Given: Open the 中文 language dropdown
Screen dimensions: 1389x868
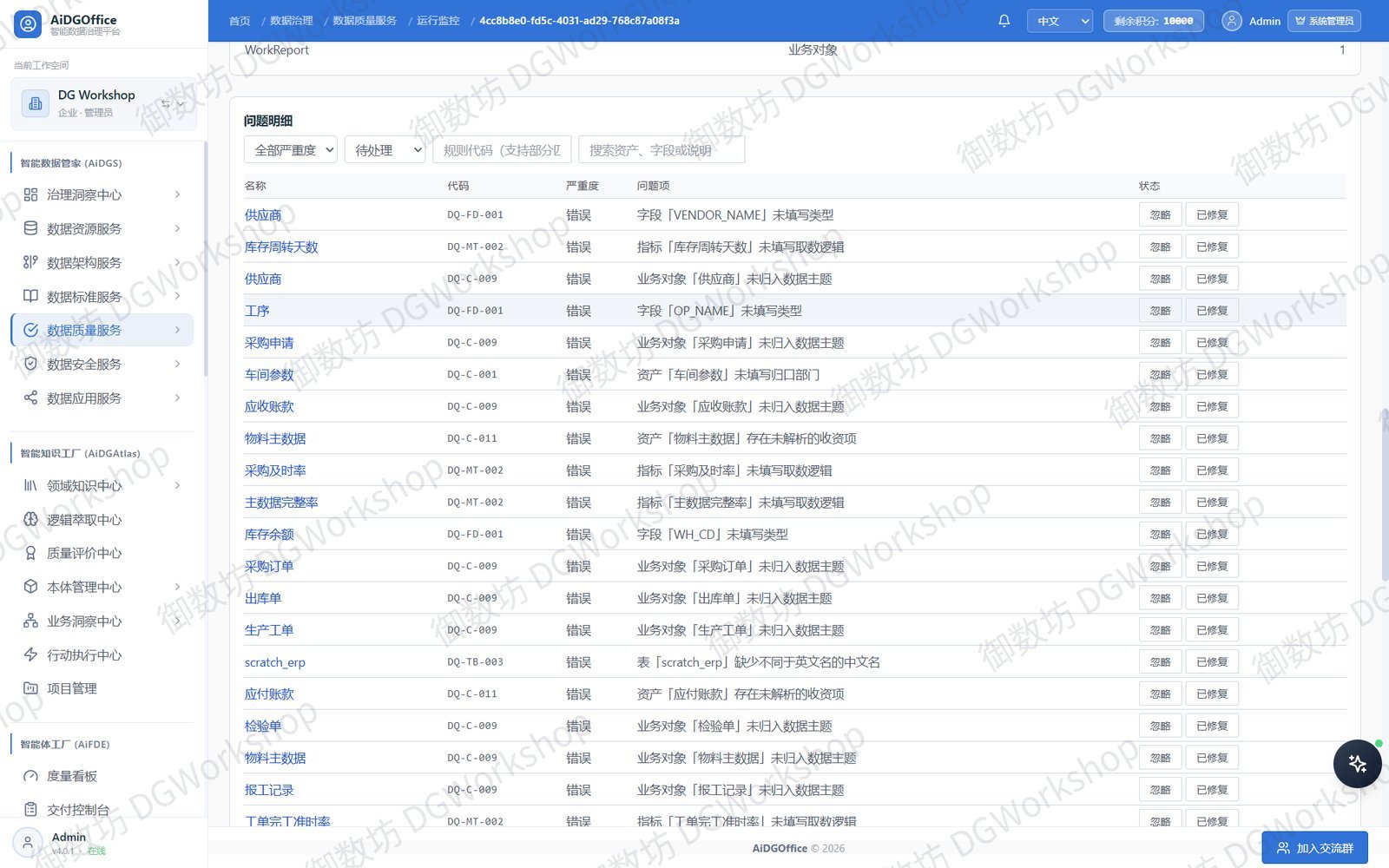Looking at the screenshot, I should [x=1059, y=21].
